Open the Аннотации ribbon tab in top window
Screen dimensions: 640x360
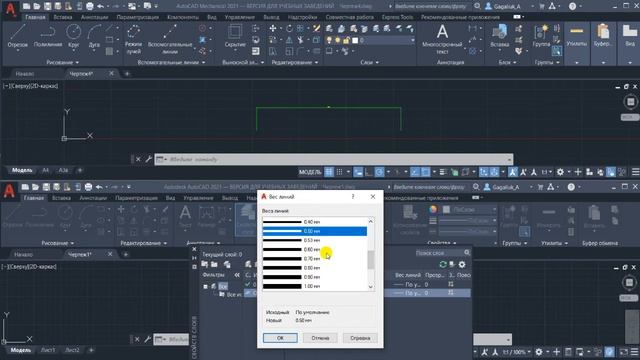coord(94,17)
